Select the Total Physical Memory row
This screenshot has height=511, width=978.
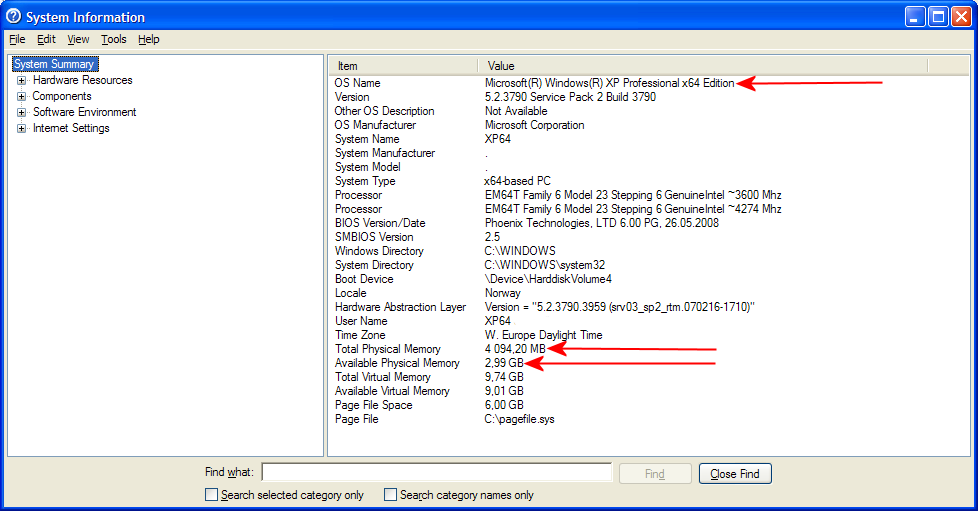coord(649,349)
